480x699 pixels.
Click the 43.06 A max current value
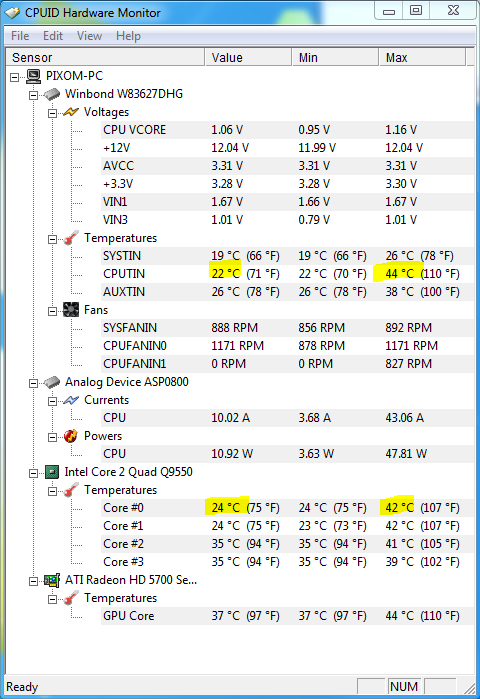point(405,418)
